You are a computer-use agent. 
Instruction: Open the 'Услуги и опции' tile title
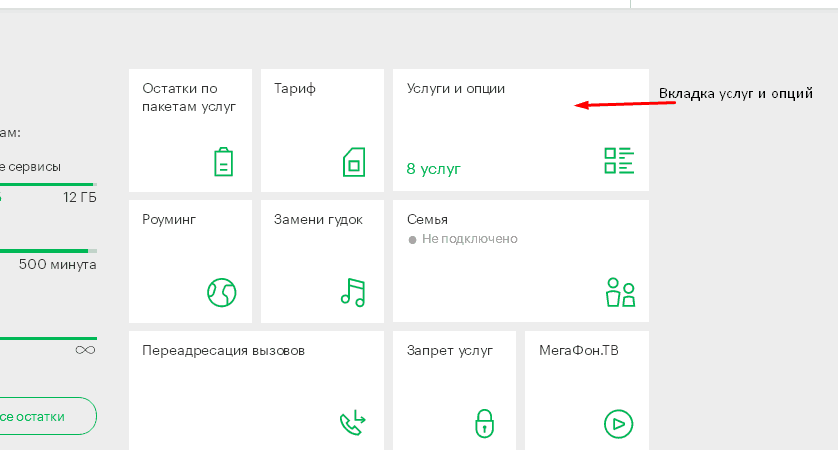pyautogui.click(x=455, y=89)
